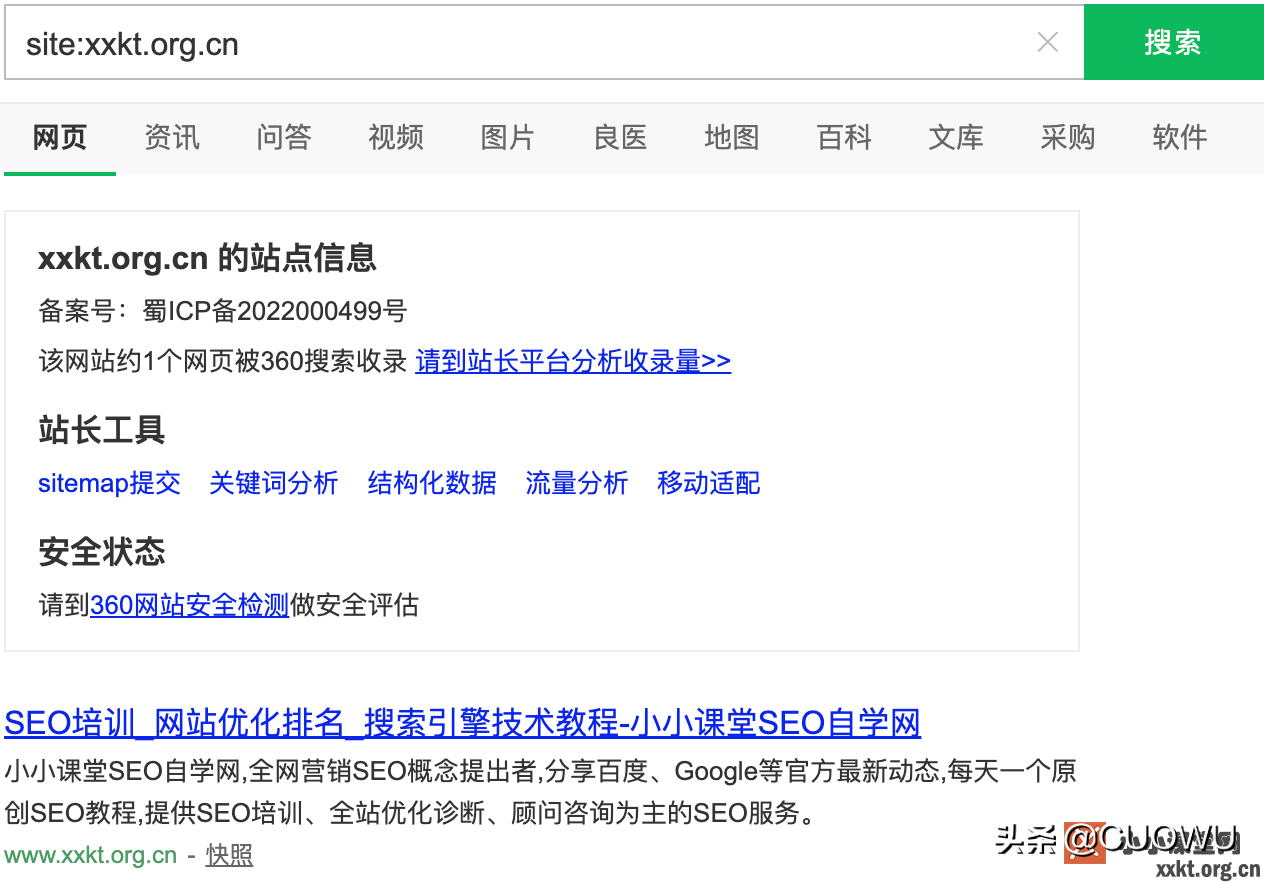Switch to the 视频 tab
This screenshot has width=1264, height=882.
click(396, 137)
